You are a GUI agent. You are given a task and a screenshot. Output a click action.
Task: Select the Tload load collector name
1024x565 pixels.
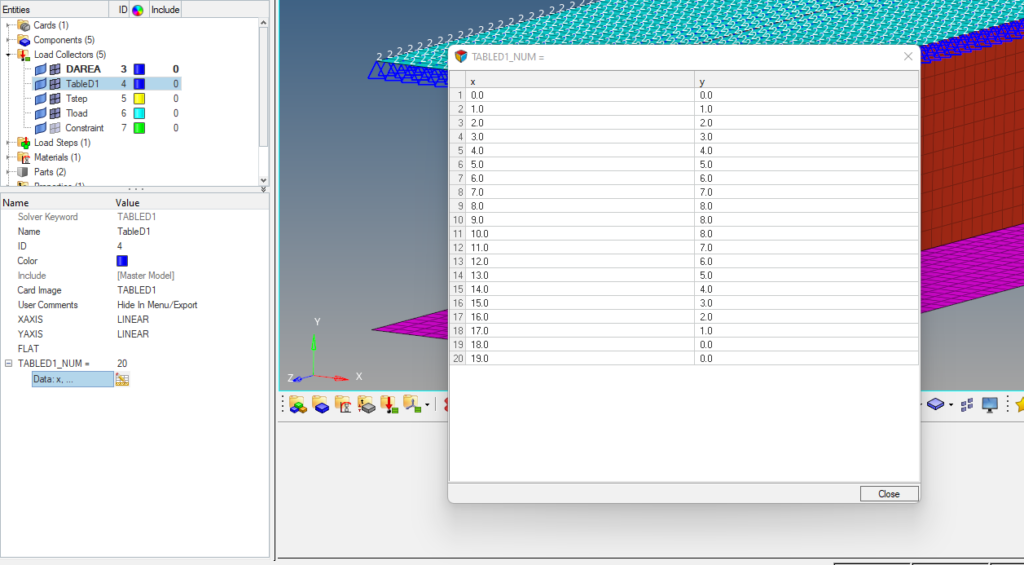click(x=76, y=113)
